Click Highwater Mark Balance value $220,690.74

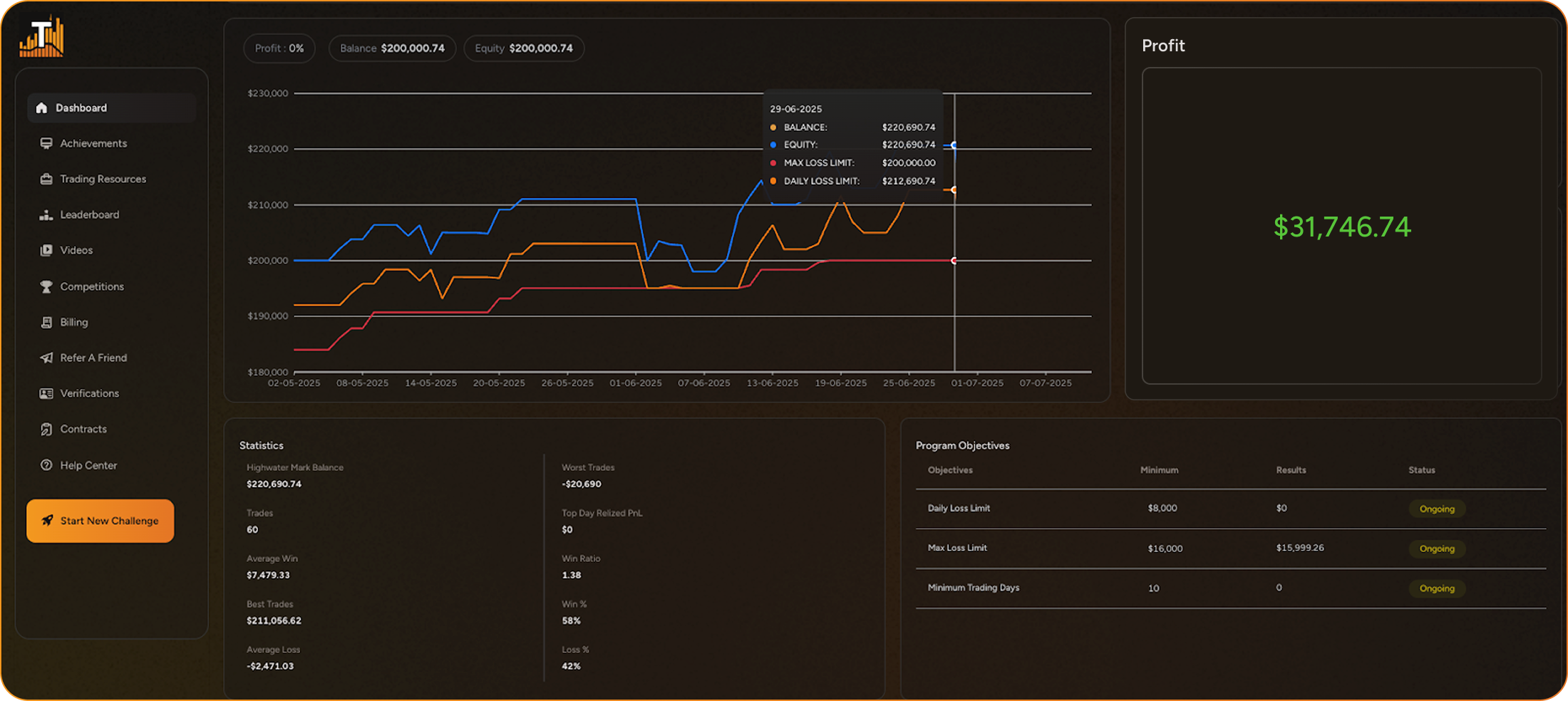click(x=274, y=484)
